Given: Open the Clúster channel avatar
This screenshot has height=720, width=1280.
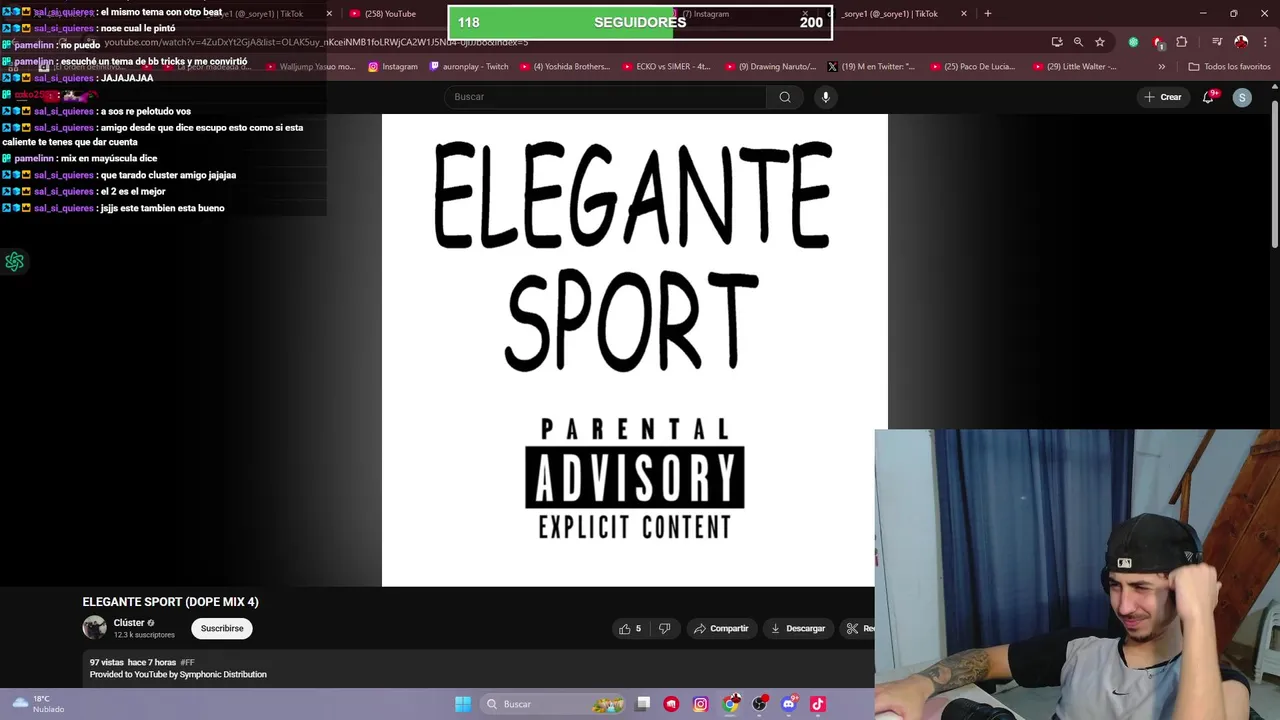Looking at the screenshot, I should (95, 628).
